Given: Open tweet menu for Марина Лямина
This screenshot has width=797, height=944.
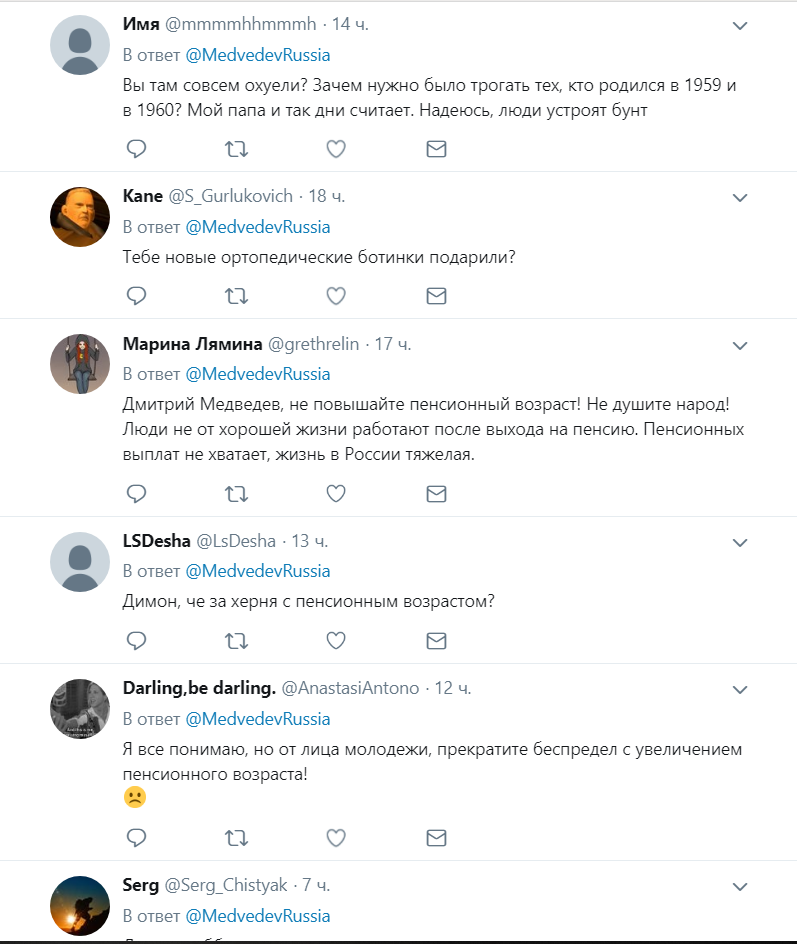Looking at the screenshot, I should [740, 346].
